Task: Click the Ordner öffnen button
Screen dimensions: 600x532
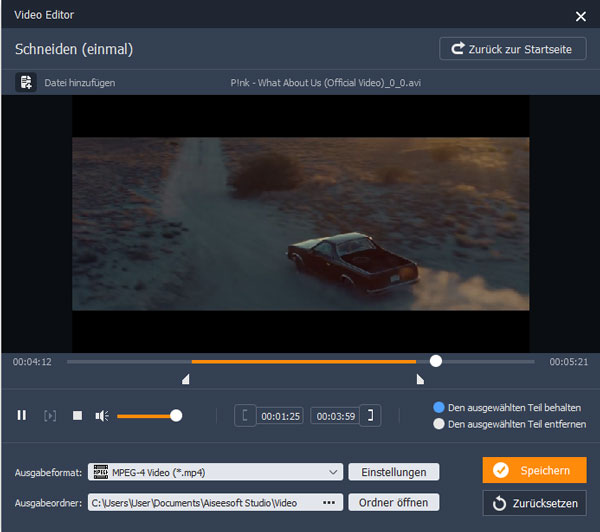Action: coord(394,502)
